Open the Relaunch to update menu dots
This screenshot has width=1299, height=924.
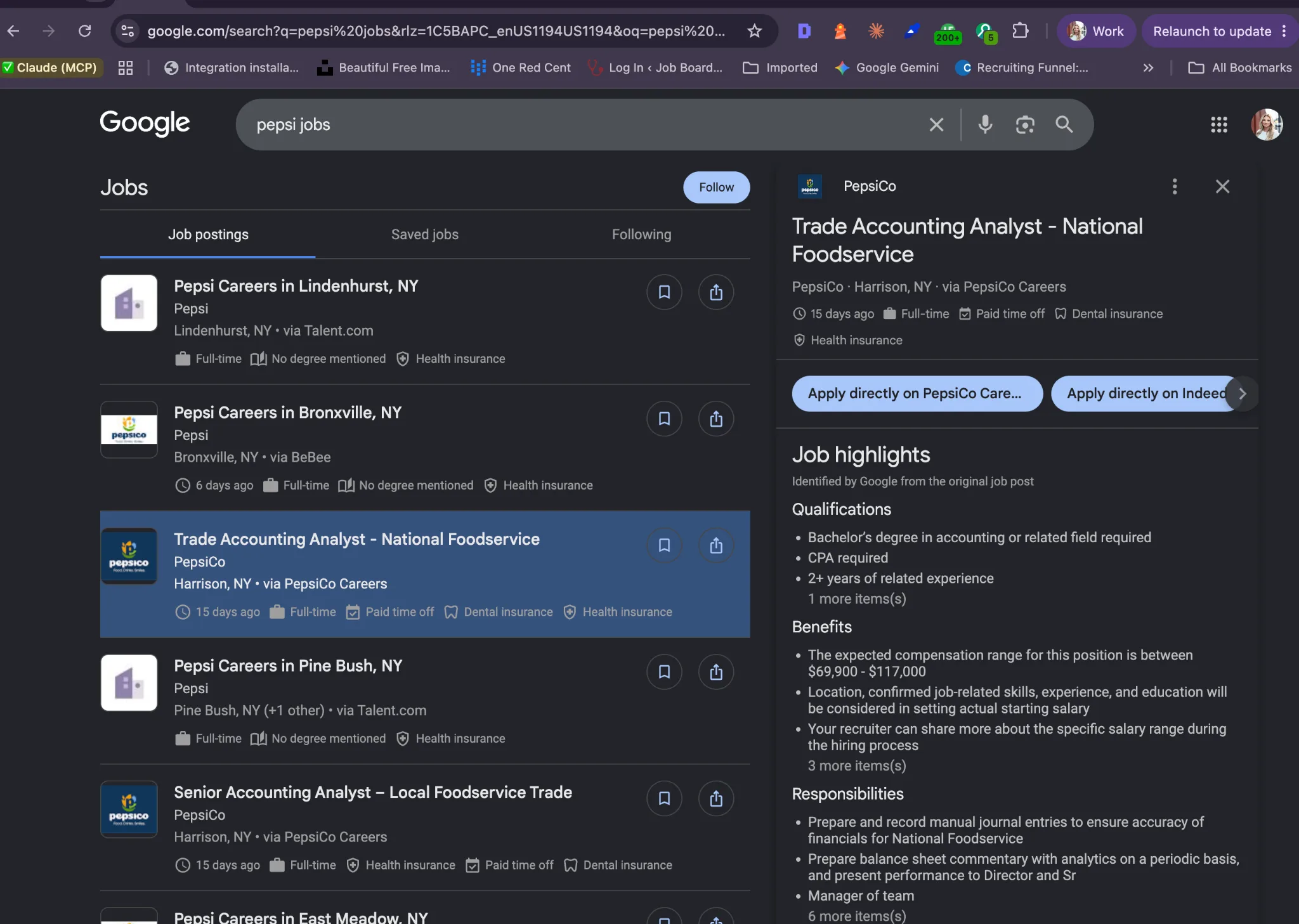point(1284,31)
